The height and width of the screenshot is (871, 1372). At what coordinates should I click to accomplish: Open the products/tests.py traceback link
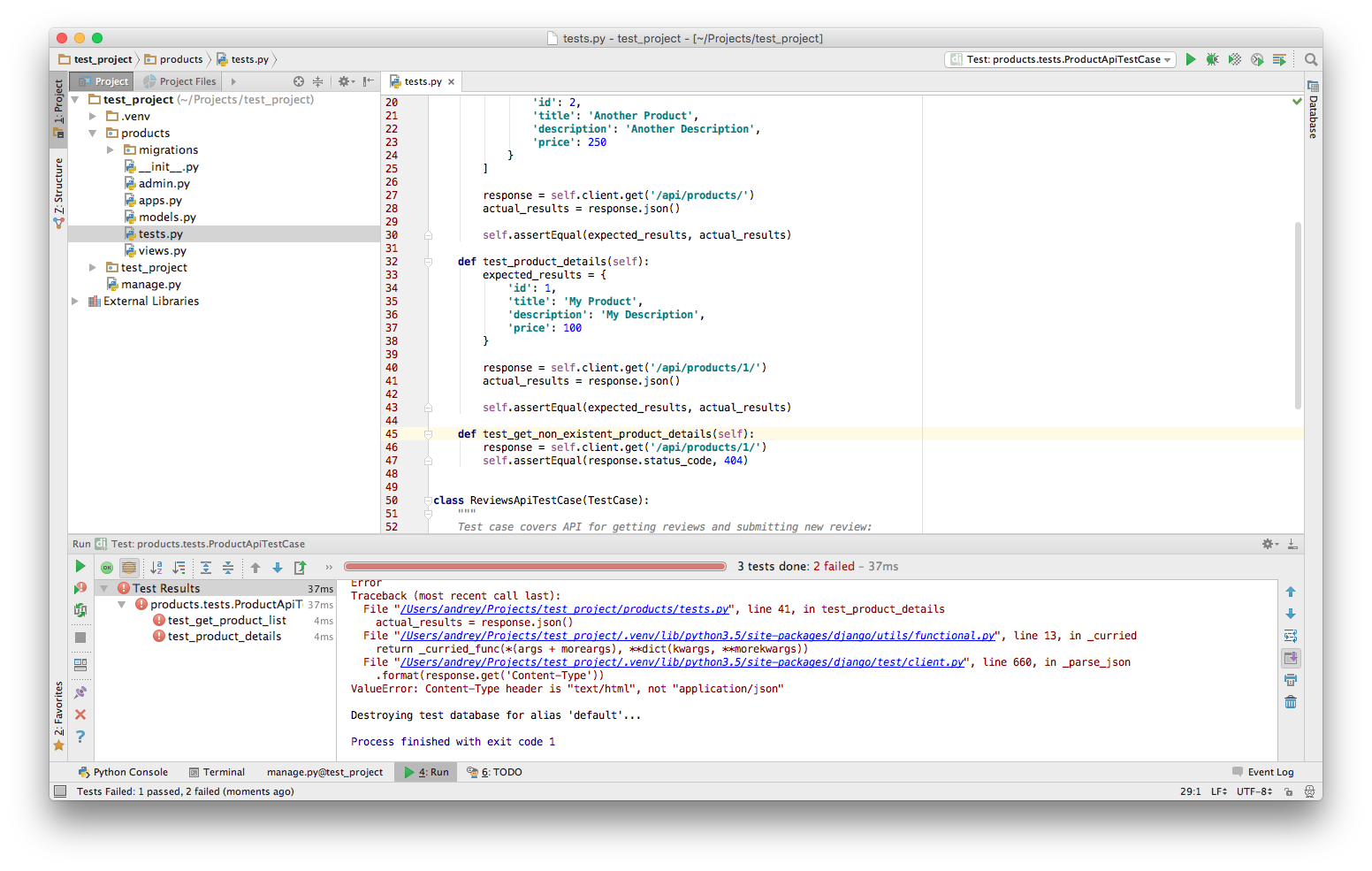(566, 609)
